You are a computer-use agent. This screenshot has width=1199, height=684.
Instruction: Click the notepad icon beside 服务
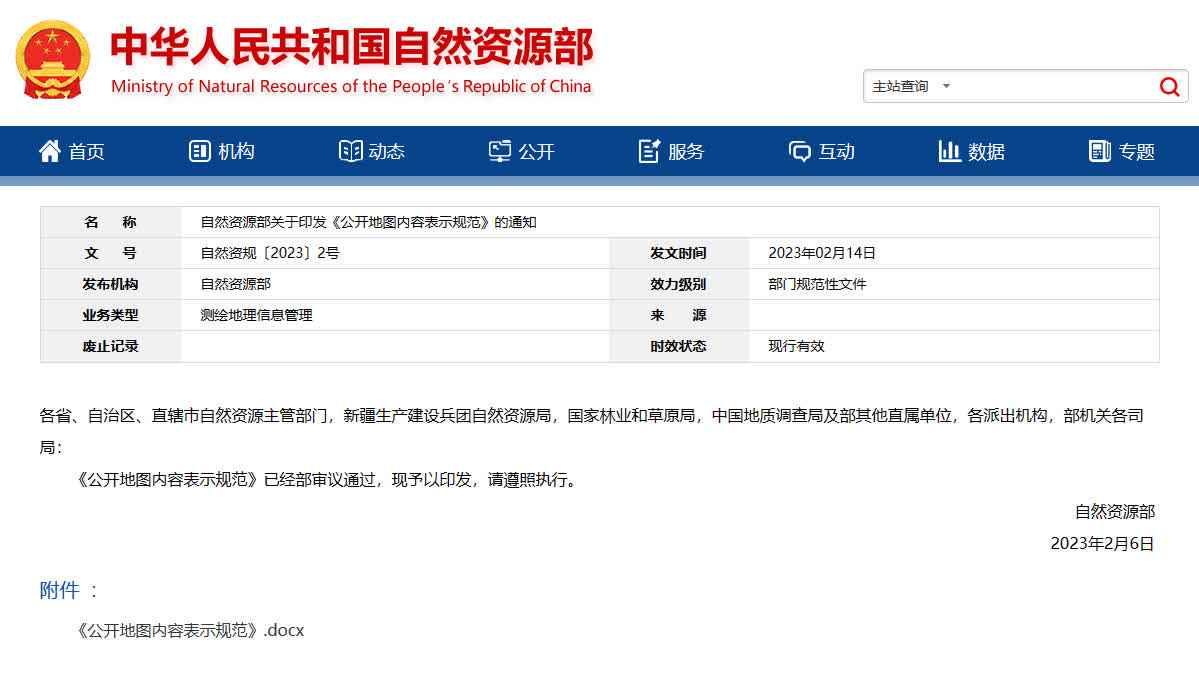[650, 151]
